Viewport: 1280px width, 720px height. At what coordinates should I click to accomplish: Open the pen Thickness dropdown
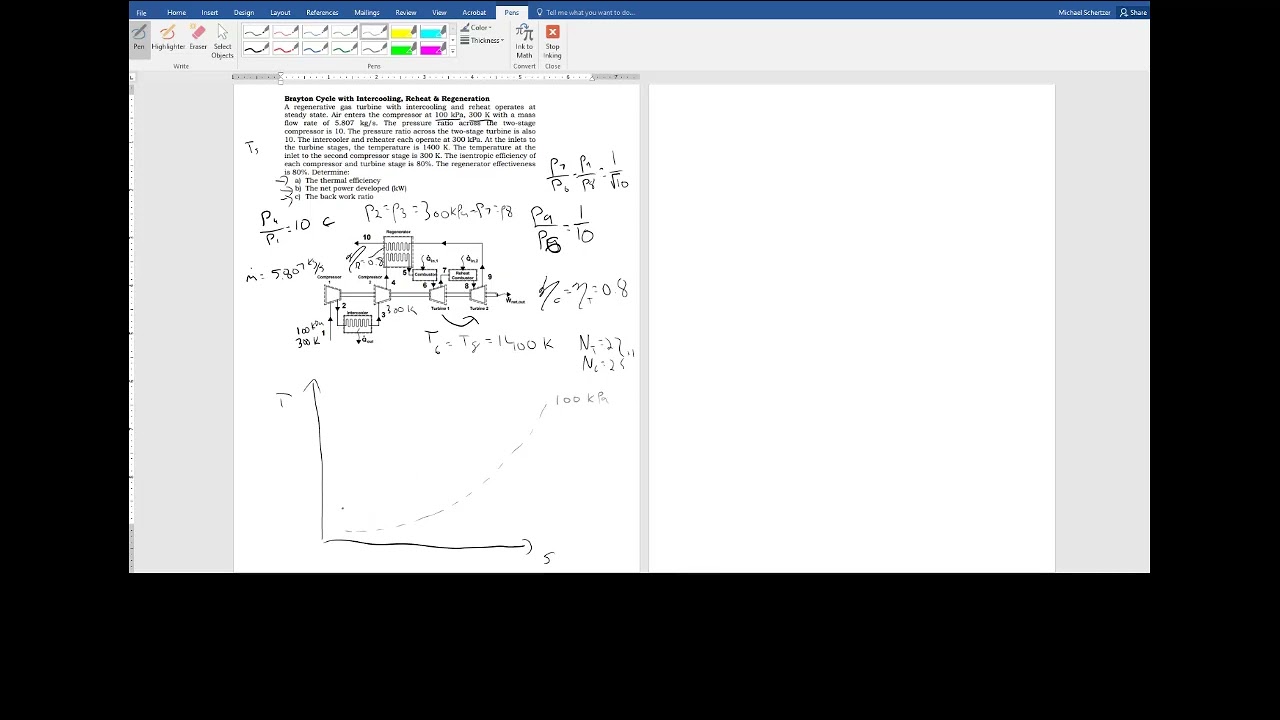point(482,41)
